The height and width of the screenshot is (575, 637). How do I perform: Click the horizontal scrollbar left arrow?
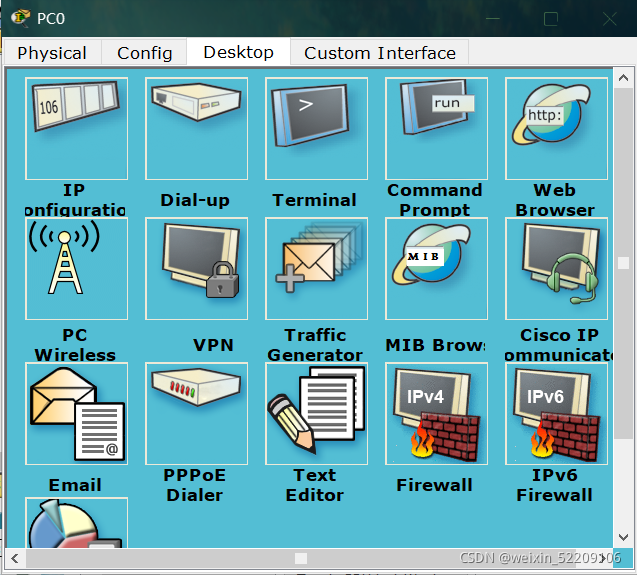[15, 558]
